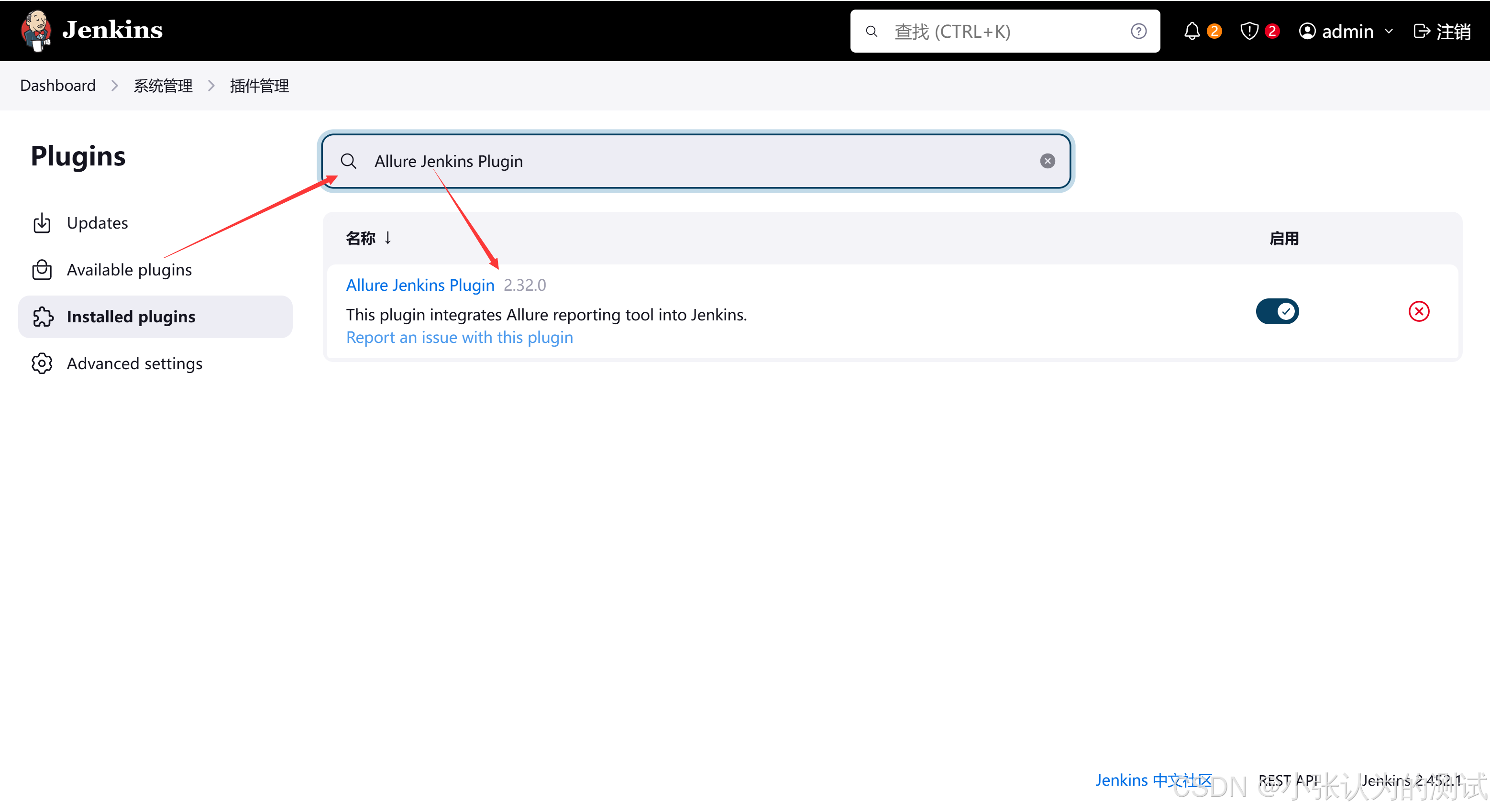Open Available plugins in the sidebar
The image size is (1490, 812).
pyautogui.click(x=155, y=270)
